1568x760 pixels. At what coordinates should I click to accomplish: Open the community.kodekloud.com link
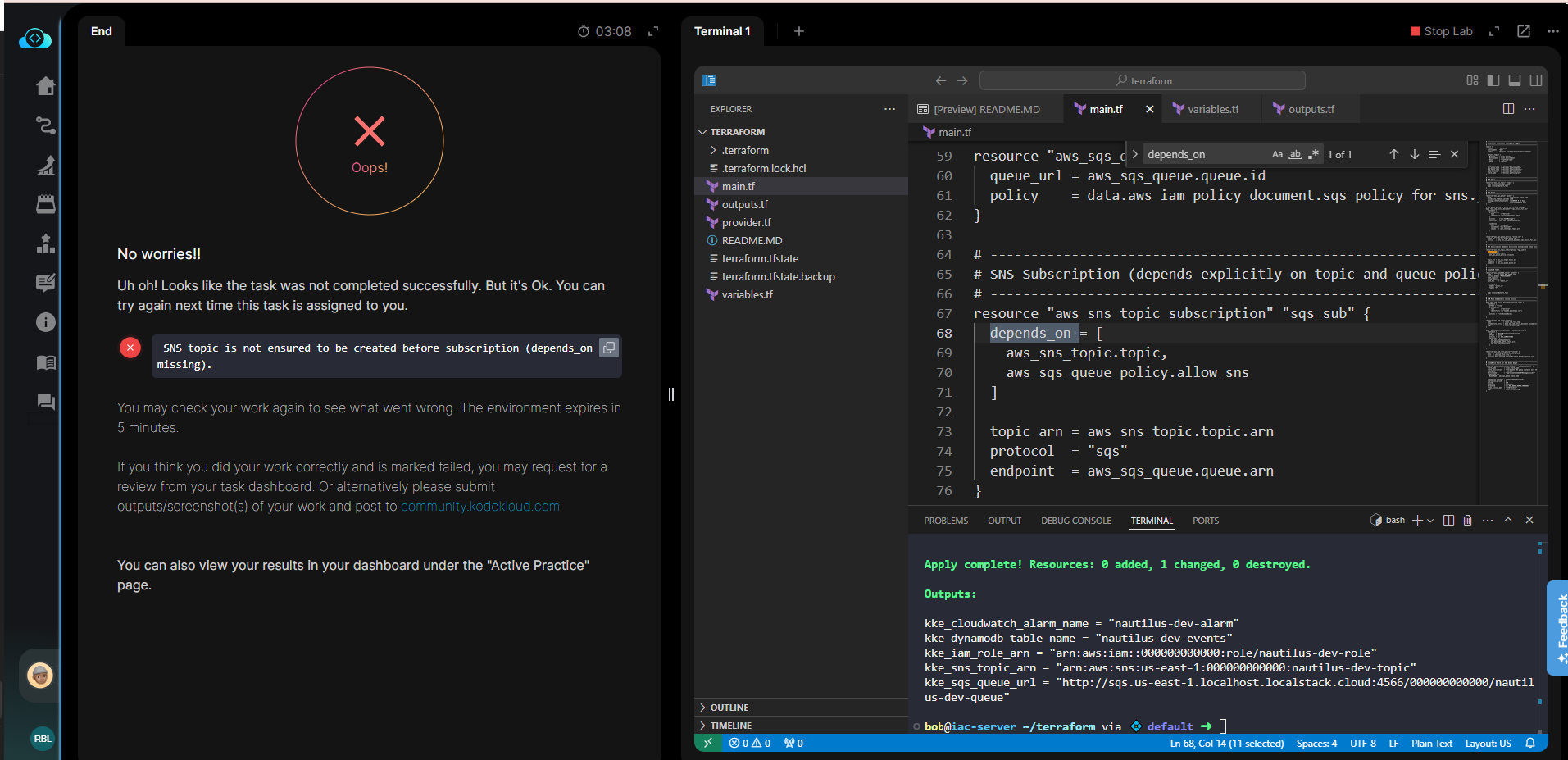[x=479, y=507]
